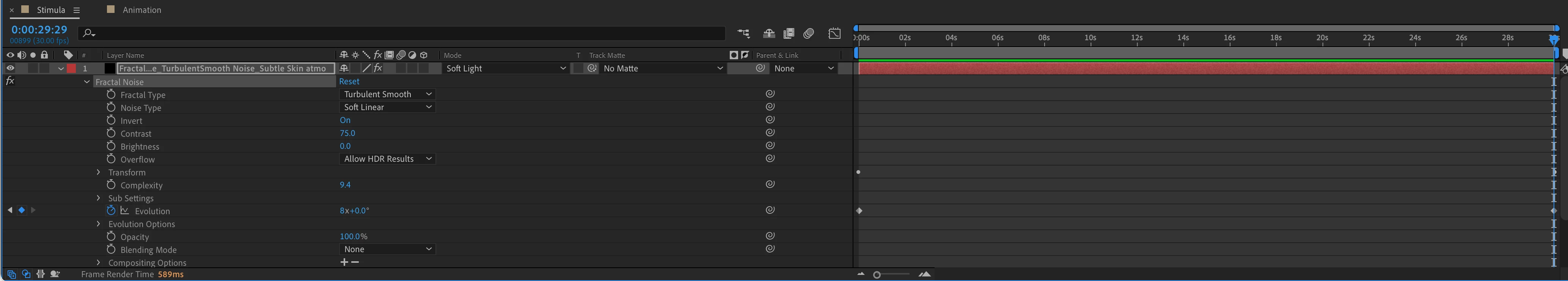Click the Adjustment Layer column header icon
The image size is (1568, 281).
[x=412, y=55]
